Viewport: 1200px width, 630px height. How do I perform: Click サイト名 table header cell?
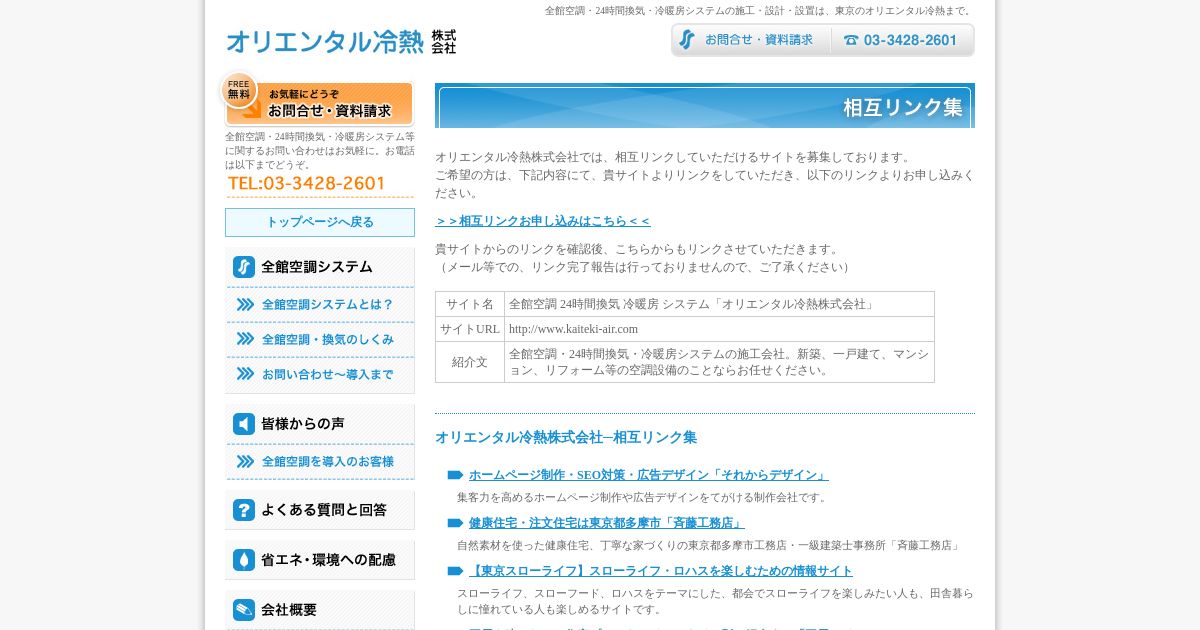point(470,304)
